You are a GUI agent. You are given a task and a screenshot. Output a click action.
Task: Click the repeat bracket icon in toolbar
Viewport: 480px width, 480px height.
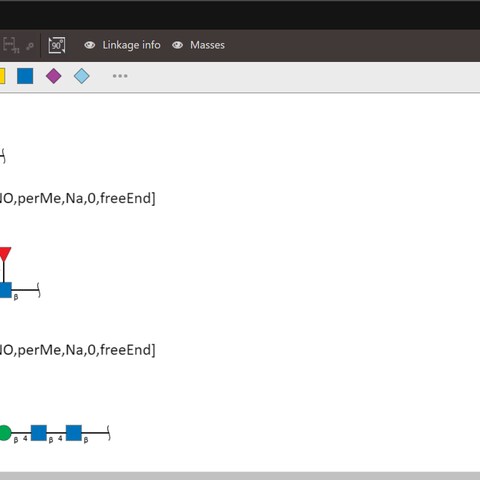coord(10,45)
